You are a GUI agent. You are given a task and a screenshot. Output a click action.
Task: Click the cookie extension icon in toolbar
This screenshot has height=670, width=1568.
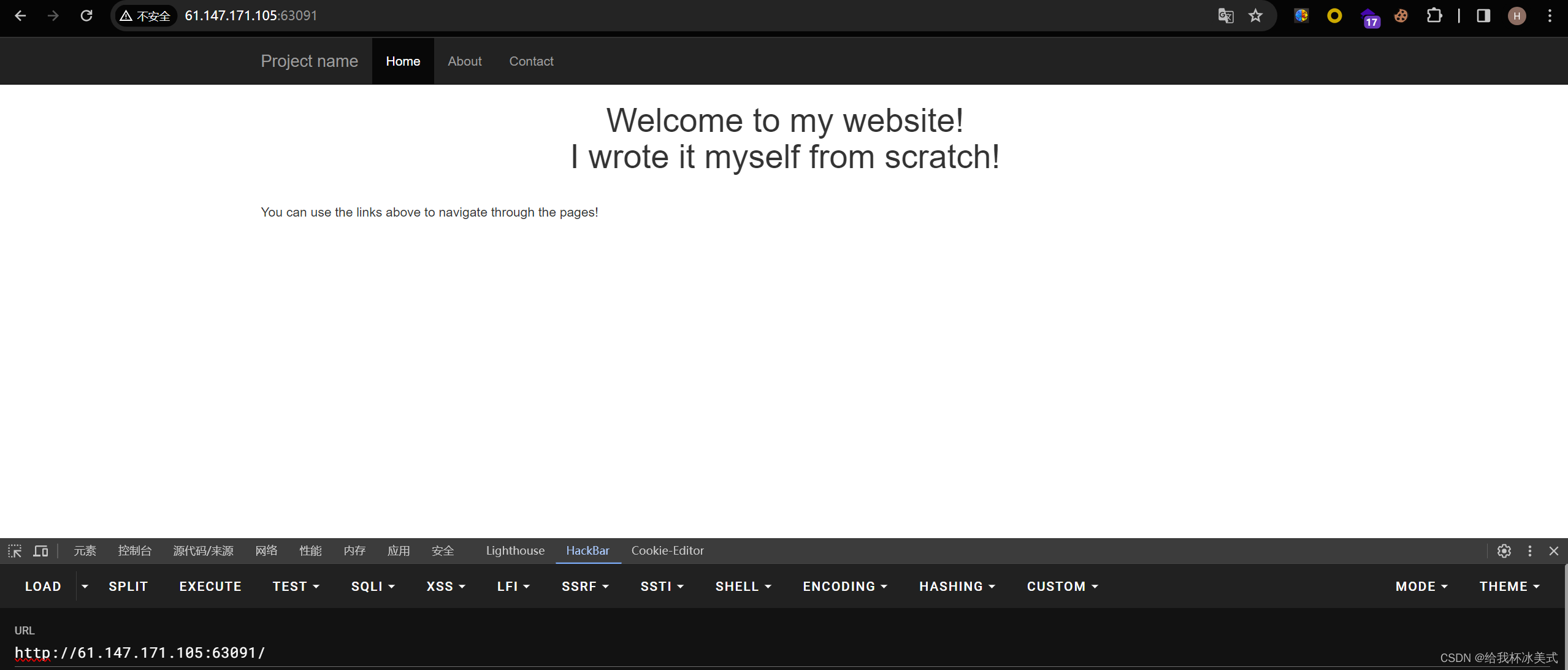(x=1401, y=15)
